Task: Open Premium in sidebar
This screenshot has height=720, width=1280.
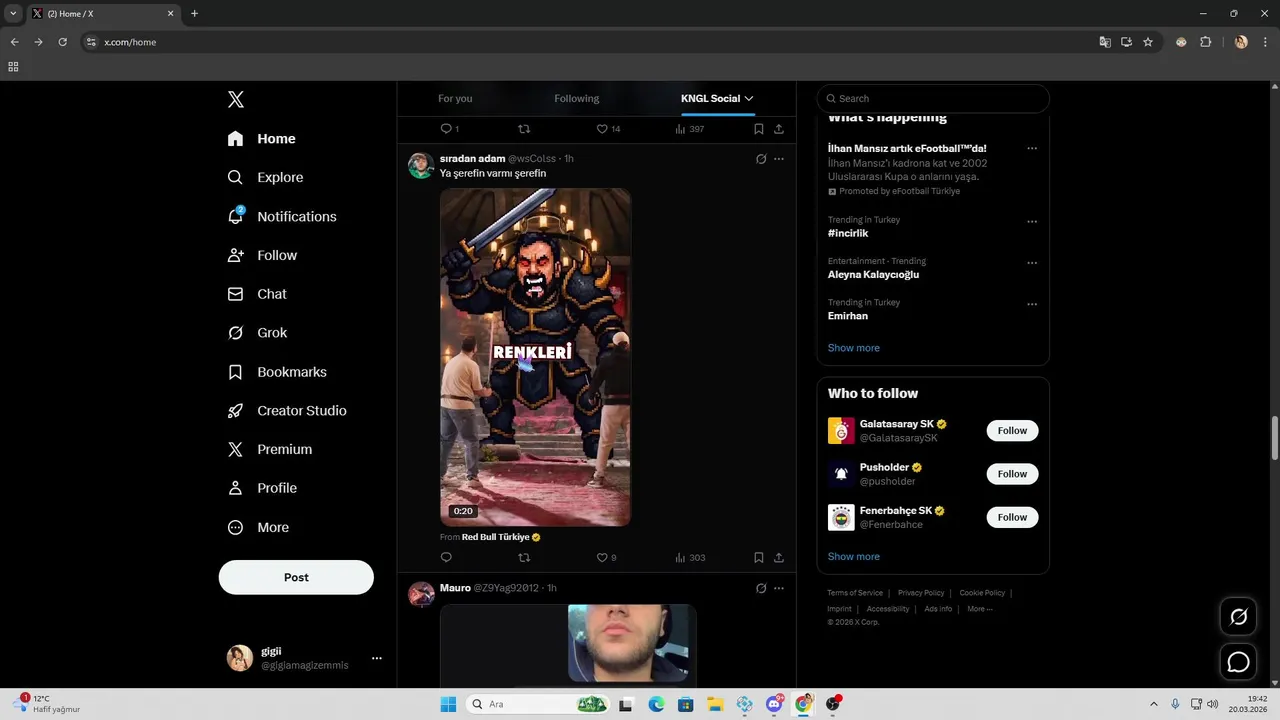Action: [270, 450]
